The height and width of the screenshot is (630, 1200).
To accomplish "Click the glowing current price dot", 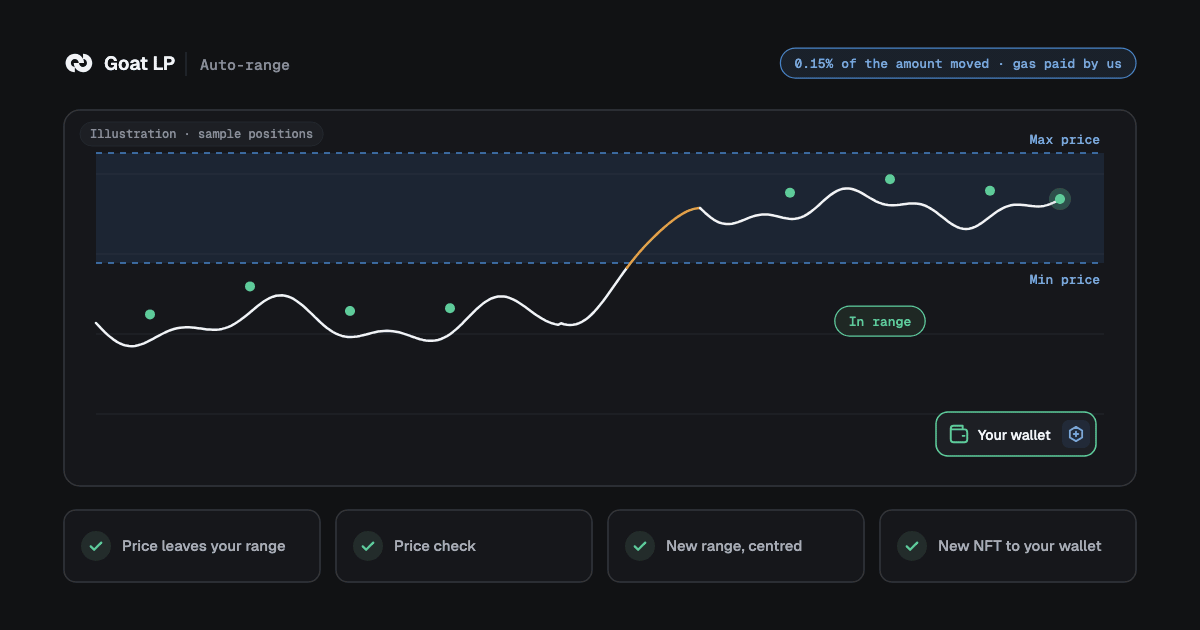I will pos(1060,199).
